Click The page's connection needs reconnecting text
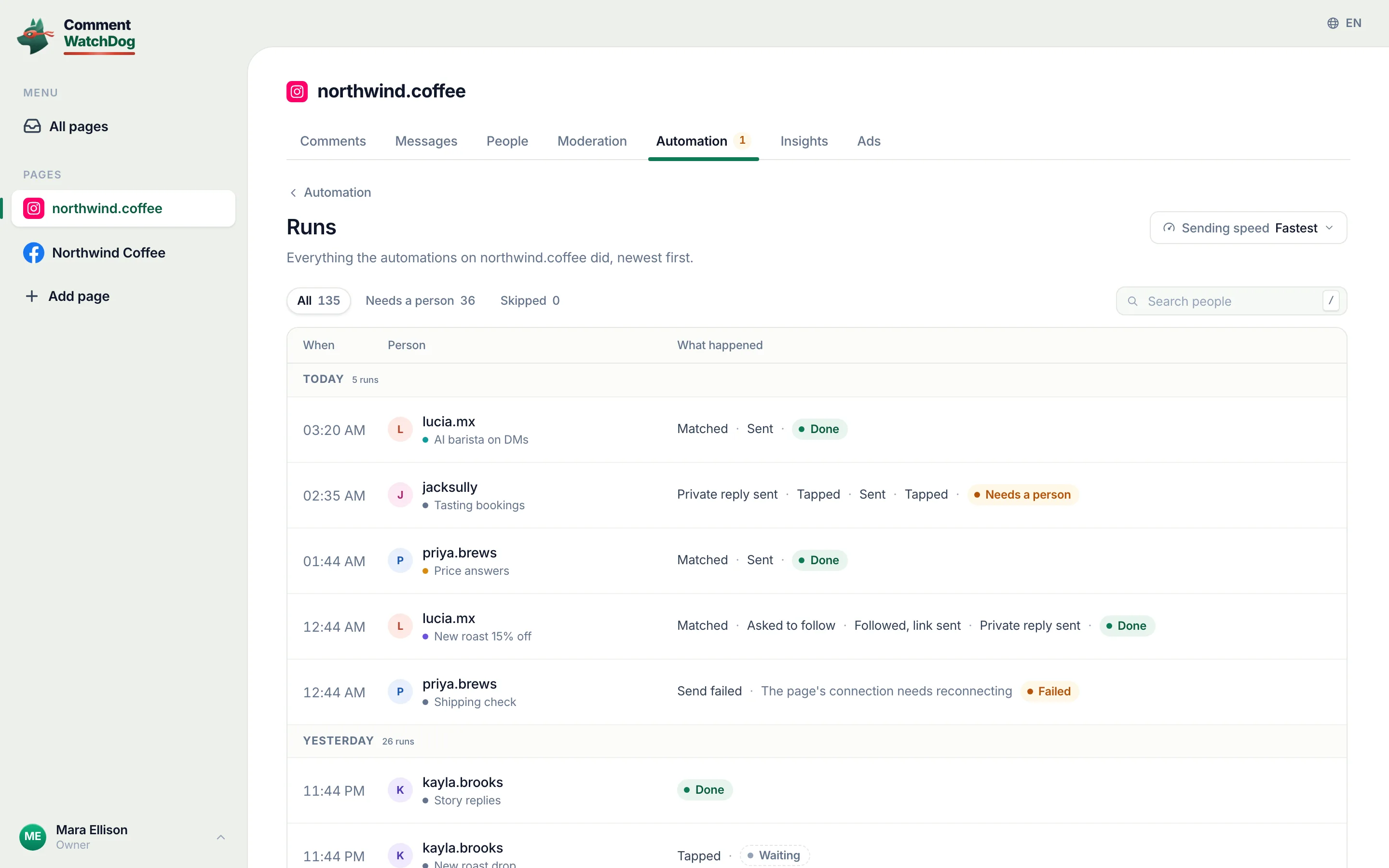 [x=886, y=691]
